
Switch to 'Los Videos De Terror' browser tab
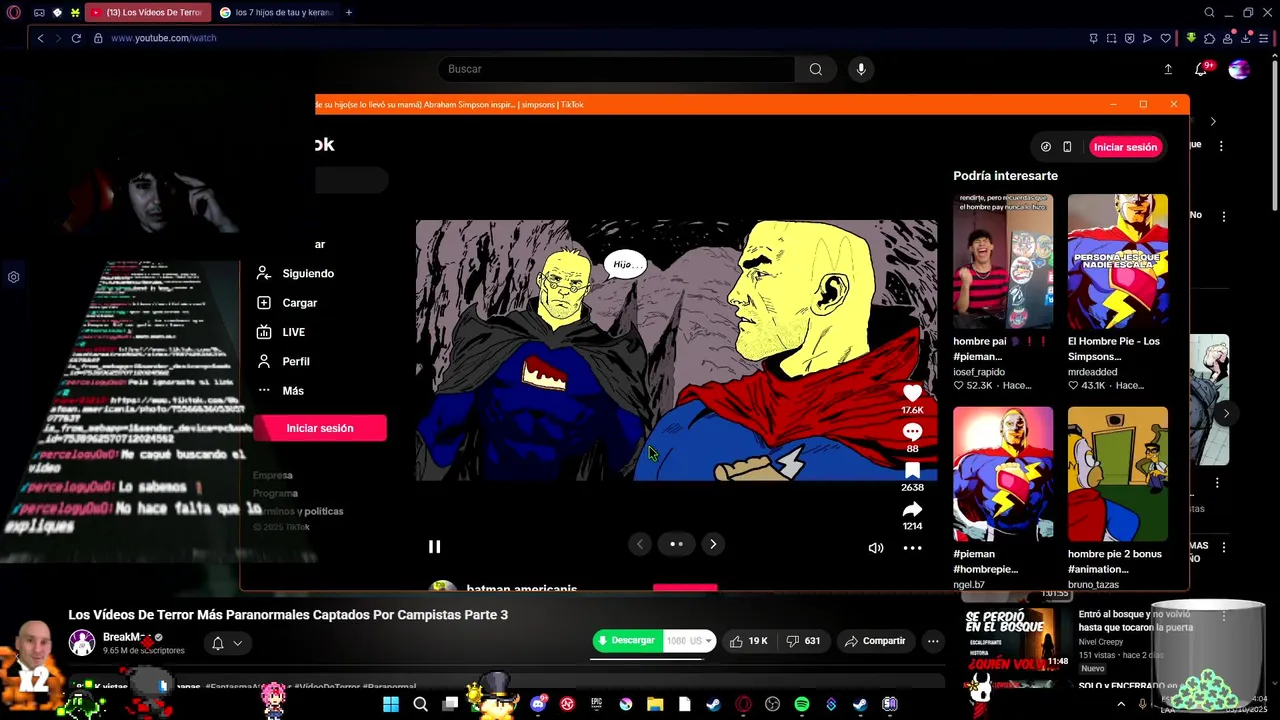point(147,12)
